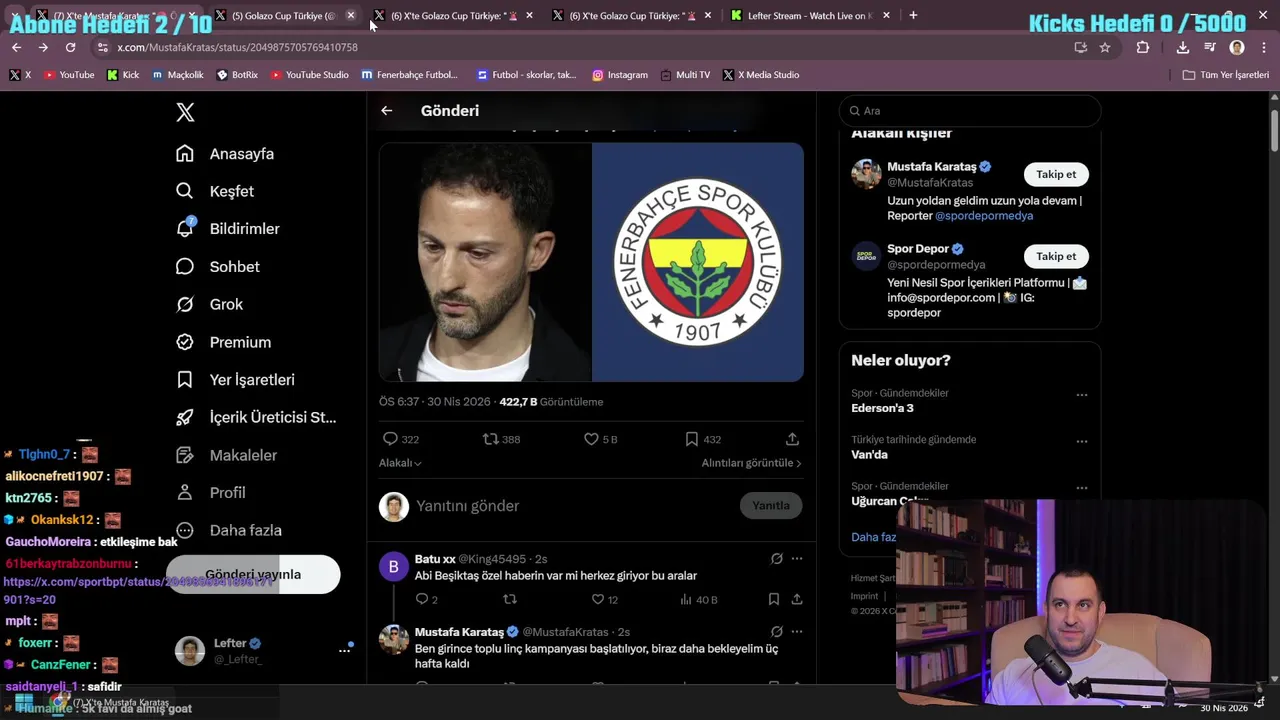Viewport: 1280px width, 720px height.
Task: Open more options for Van'da trend
Action: [x=1081, y=441]
